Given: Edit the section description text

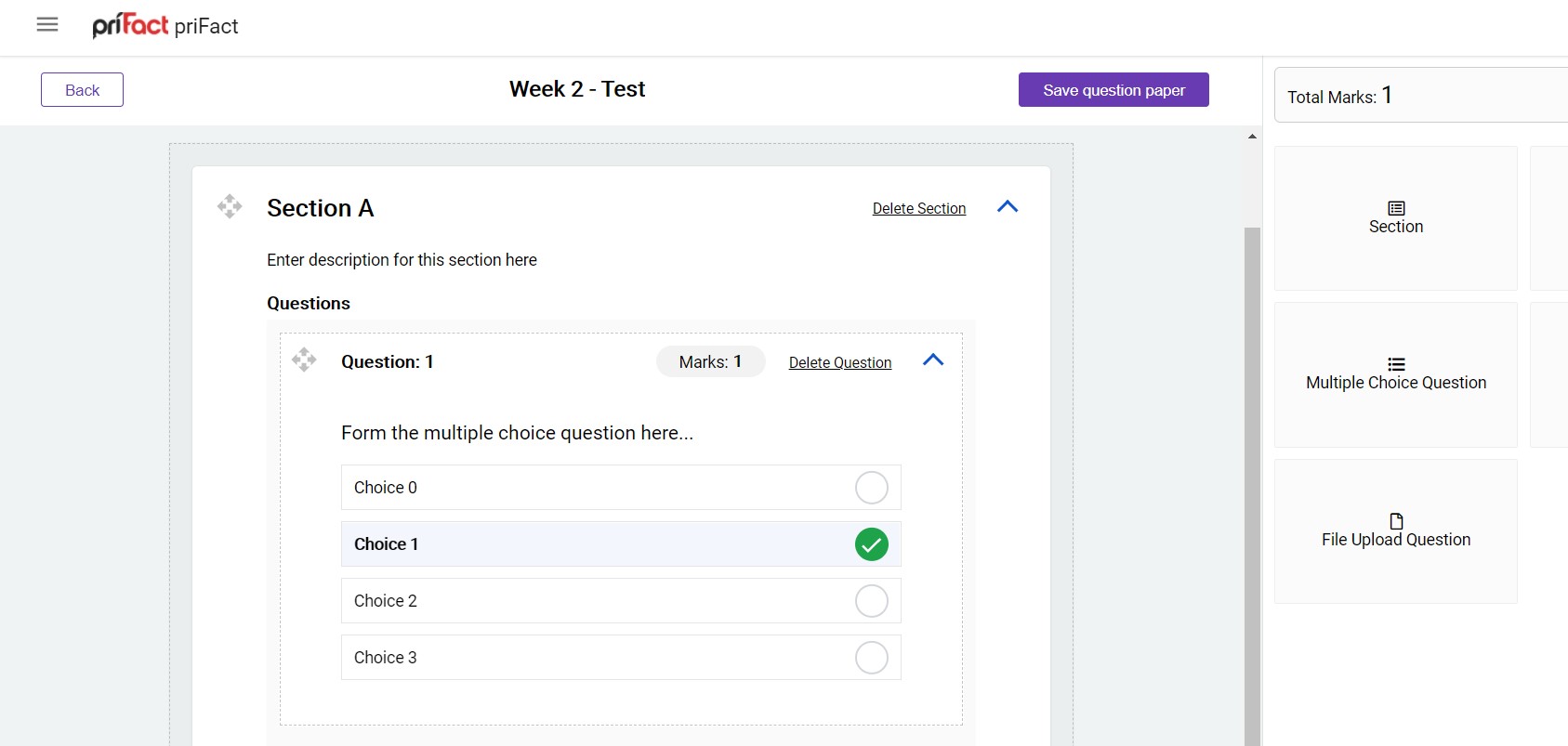Looking at the screenshot, I should (x=402, y=260).
